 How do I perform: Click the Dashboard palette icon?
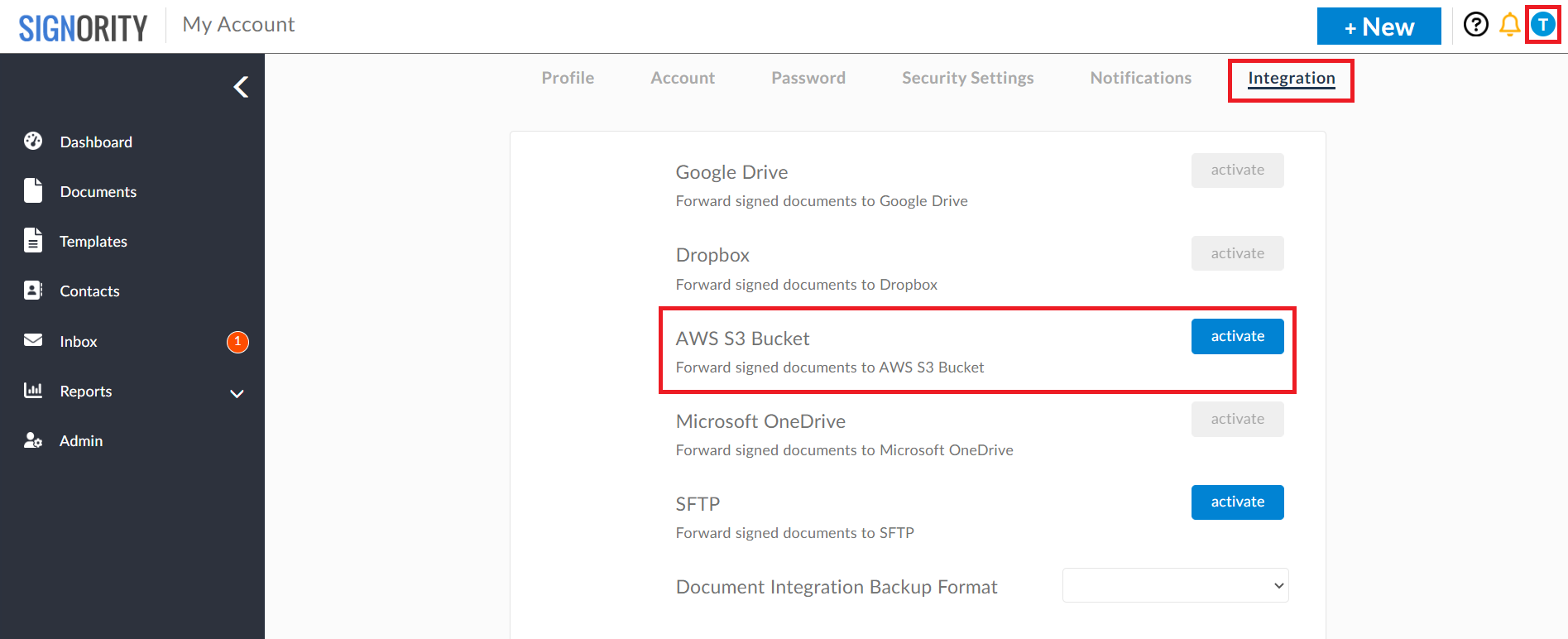pos(33,142)
